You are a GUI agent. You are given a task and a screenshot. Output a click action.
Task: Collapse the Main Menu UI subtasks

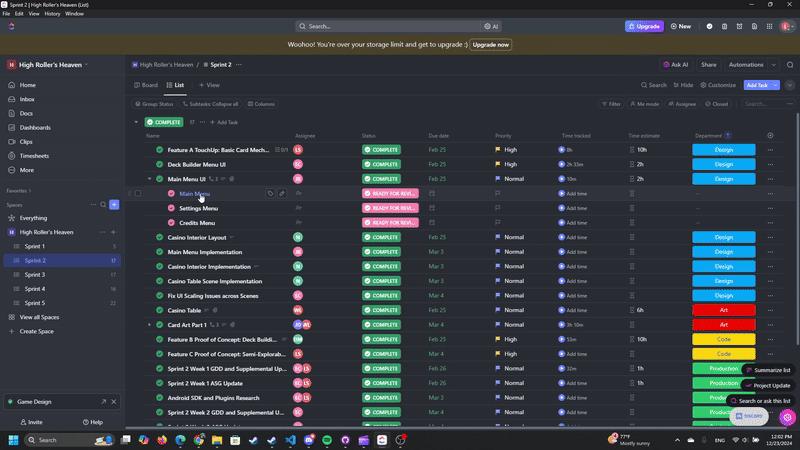click(149, 179)
